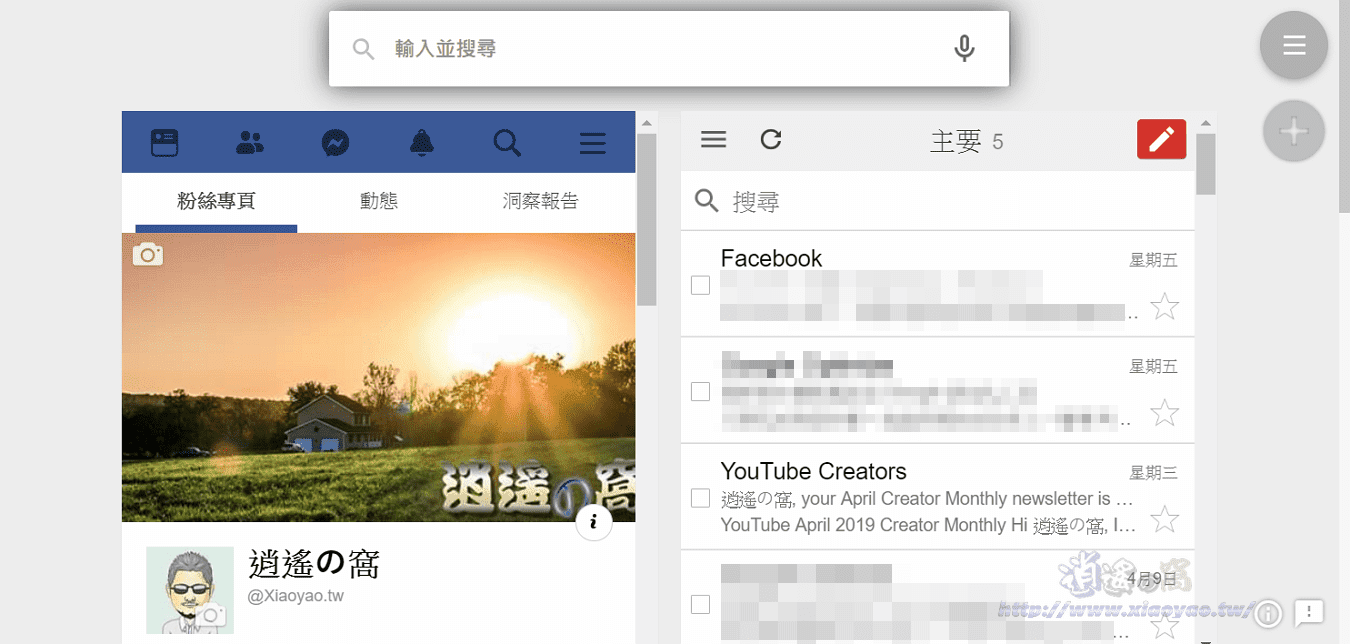The height and width of the screenshot is (644, 1350).
Task: Open the Messenger icon
Action: [336, 143]
